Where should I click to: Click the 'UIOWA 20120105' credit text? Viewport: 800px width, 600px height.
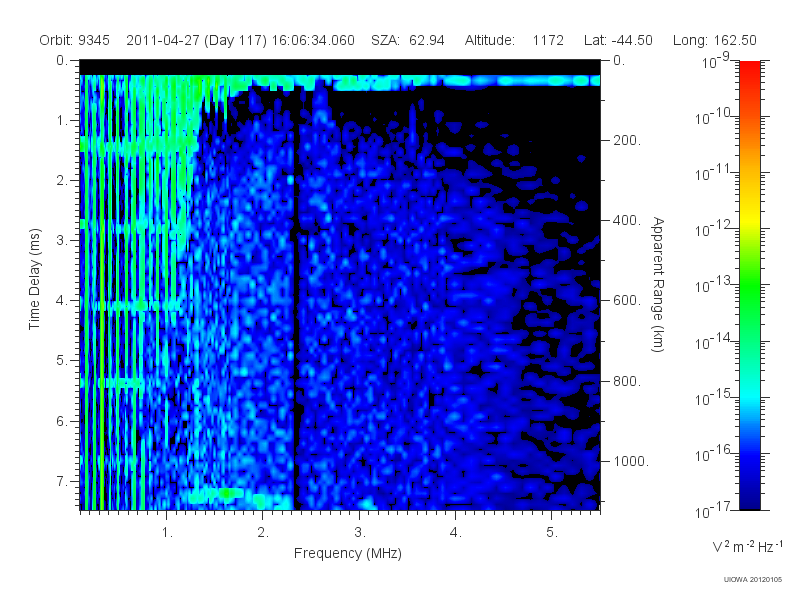[753, 580]
